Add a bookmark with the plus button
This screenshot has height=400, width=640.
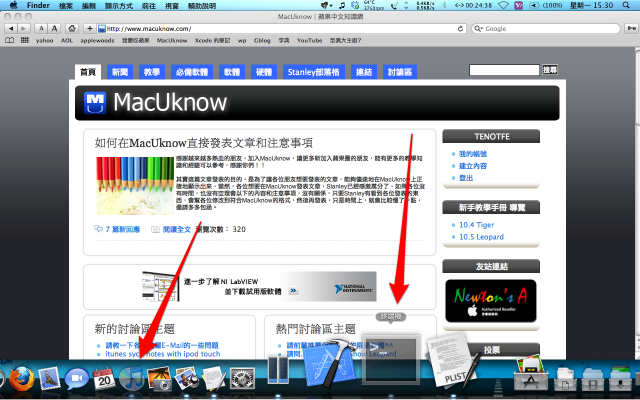[89, 29]
